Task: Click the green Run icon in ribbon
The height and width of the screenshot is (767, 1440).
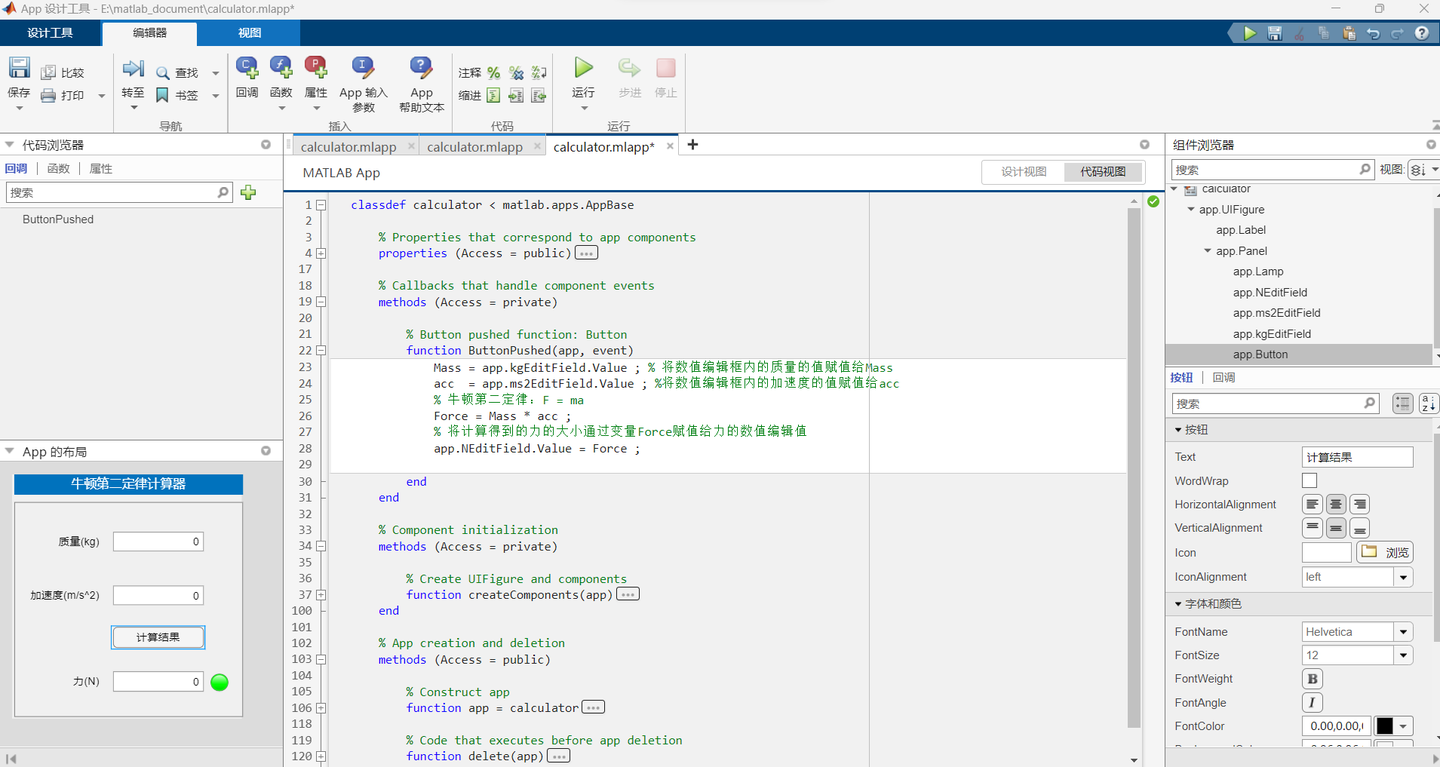Action: 583,68
